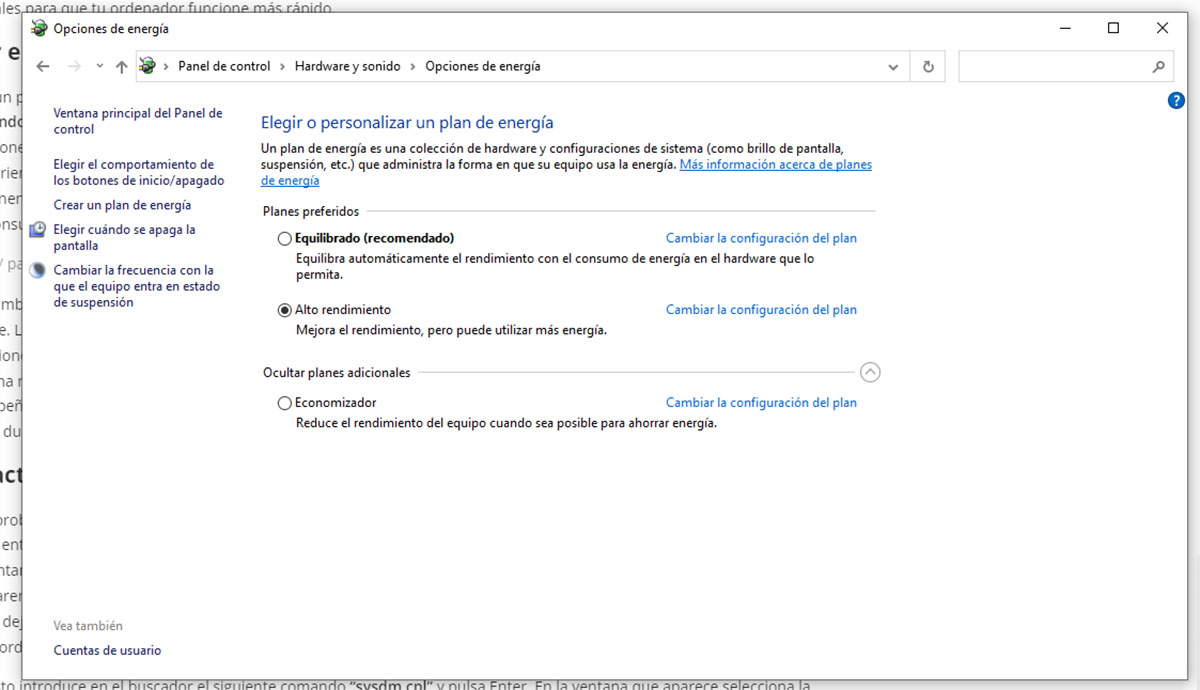Image resolution: width=1200 pixels, height=690 pixels.
Task: Click the refresh address bar icon
Action: pyautogui.click(x=928, y=67)
